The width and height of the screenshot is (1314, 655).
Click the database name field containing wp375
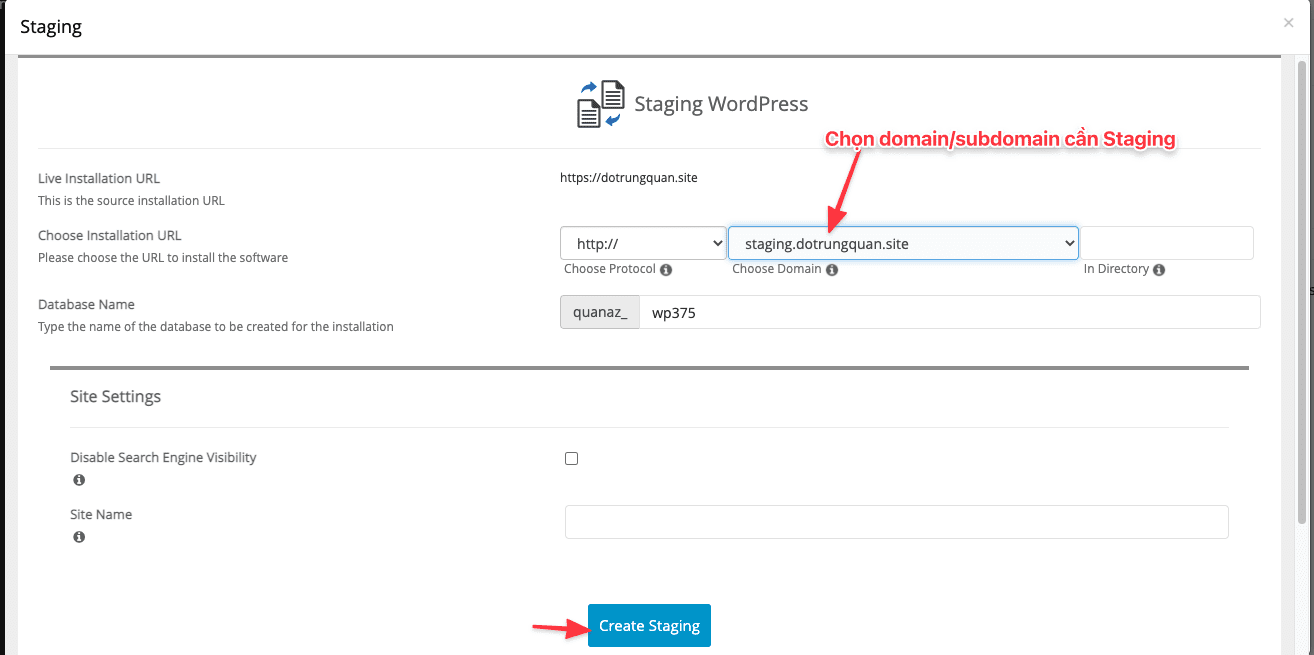click(900, 311)
